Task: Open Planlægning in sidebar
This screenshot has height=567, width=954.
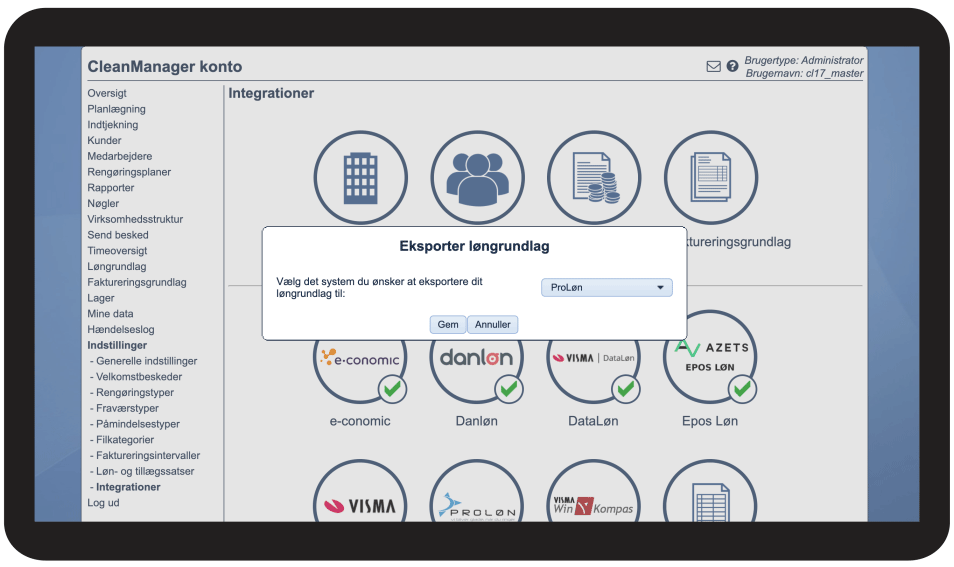Action: point(116,109)
